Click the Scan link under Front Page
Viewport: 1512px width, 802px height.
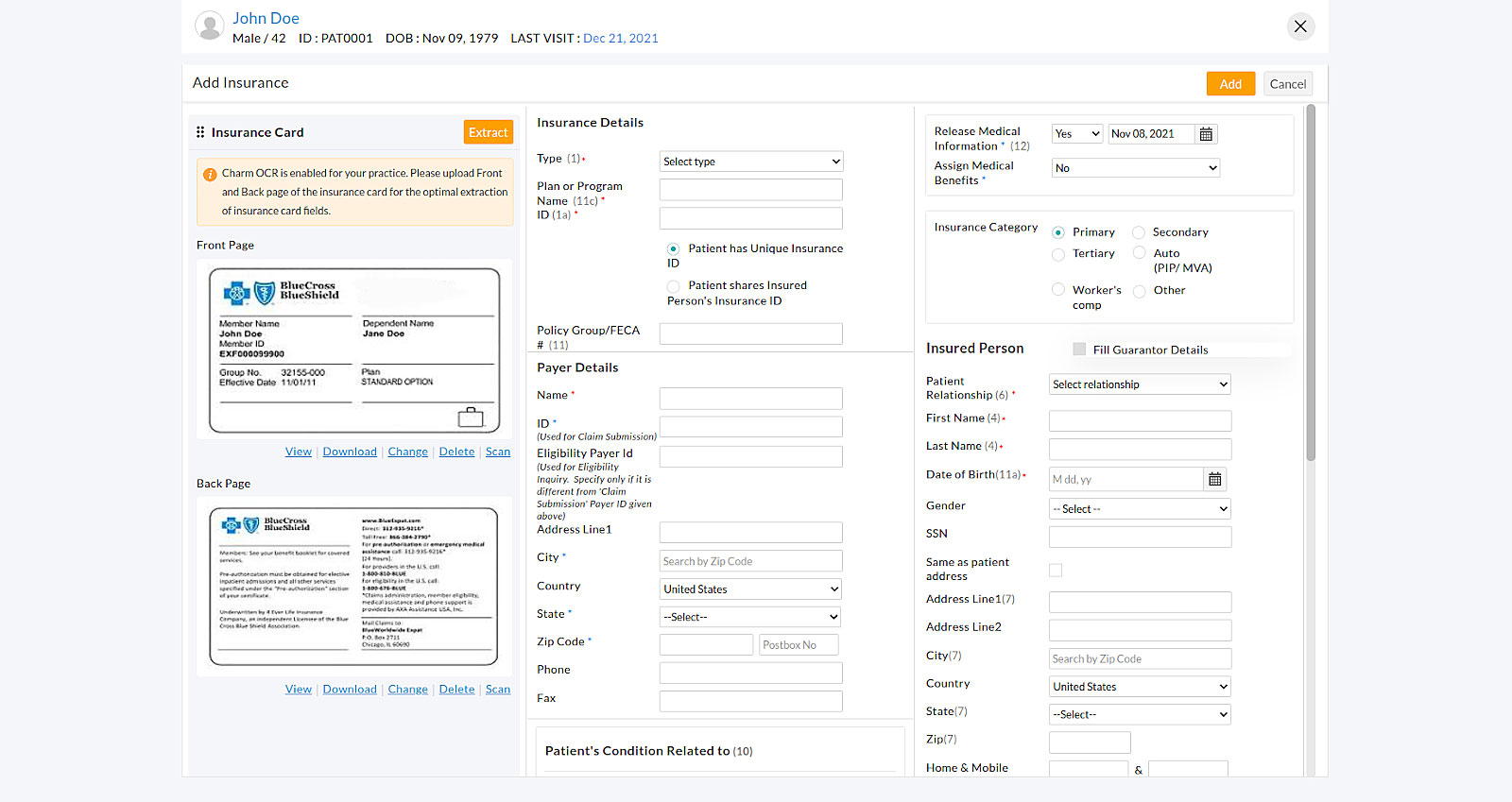pyautogui.click(x=497, y=452)
